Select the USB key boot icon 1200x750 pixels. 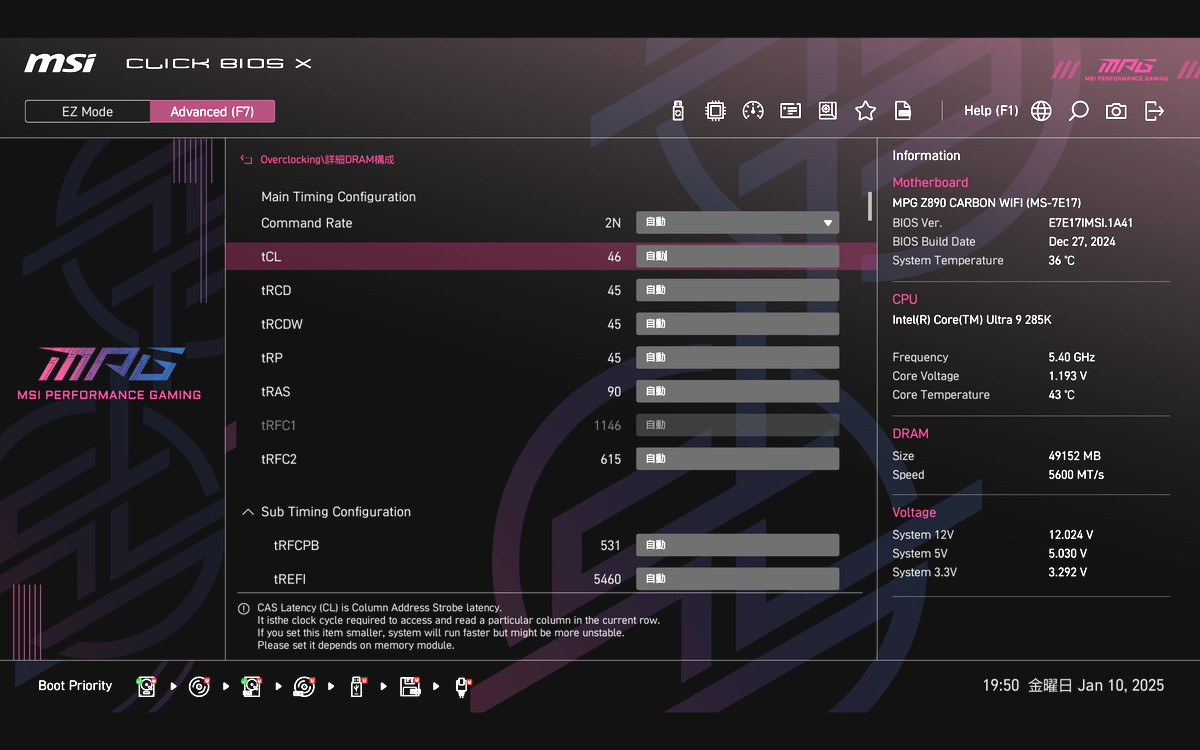pyautogui.click(x=357, y=687)
